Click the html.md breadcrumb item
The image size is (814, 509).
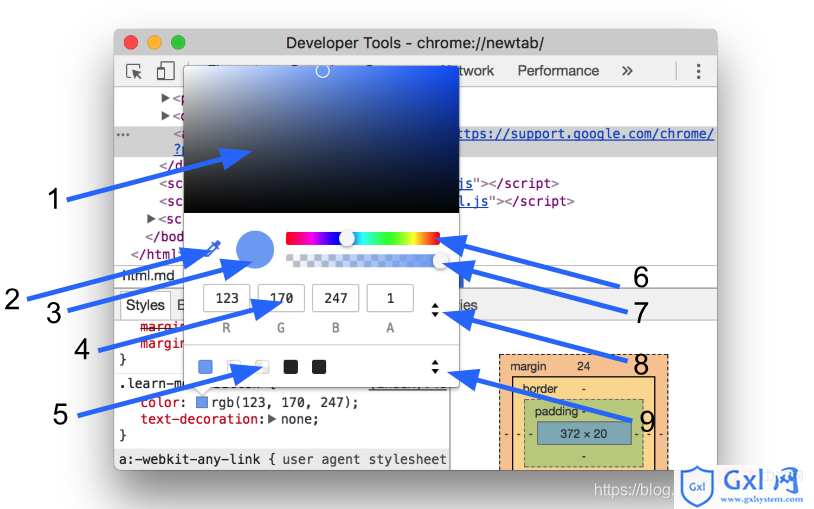pyautogui.click(x=148, y=275)
